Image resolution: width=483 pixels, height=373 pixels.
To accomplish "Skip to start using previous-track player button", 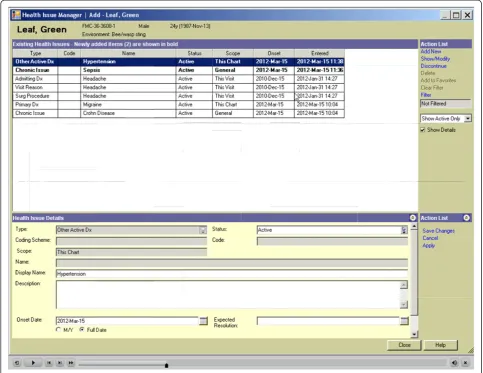I will point(49,363).
